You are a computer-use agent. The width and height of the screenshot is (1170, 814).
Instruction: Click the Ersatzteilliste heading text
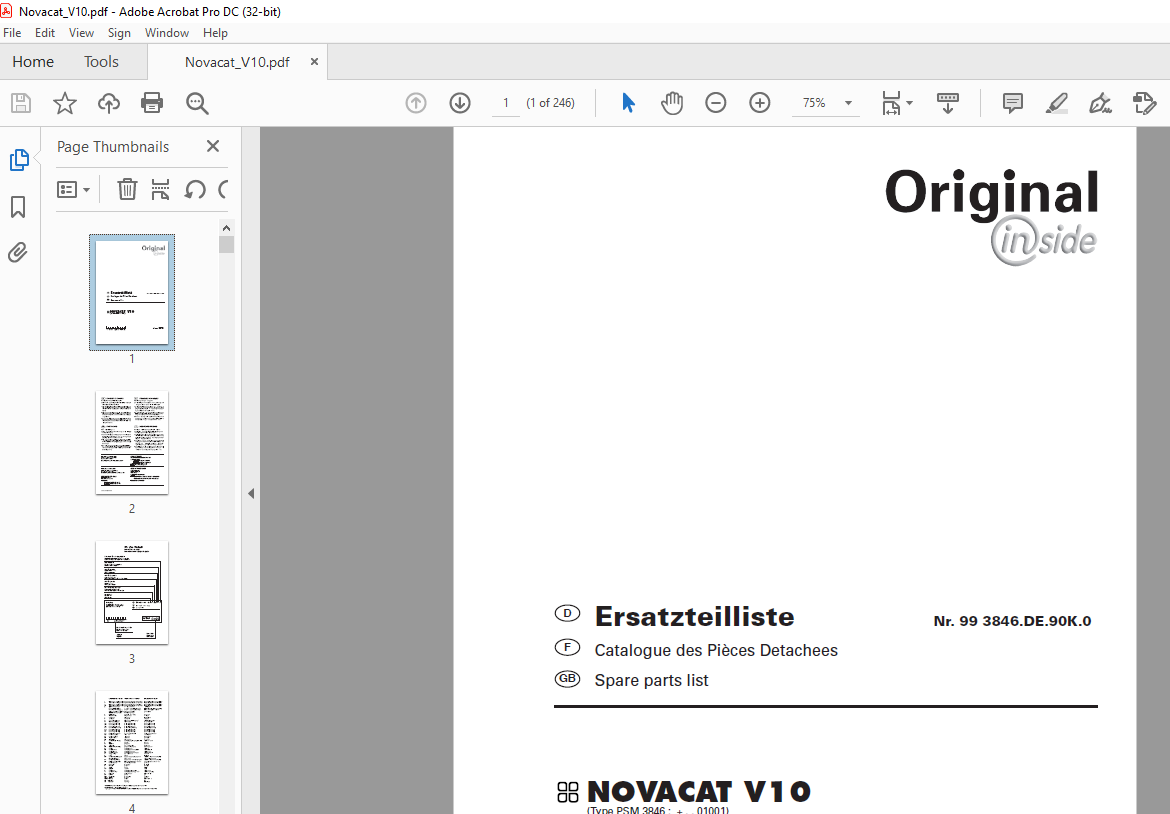tap(694, 617)
